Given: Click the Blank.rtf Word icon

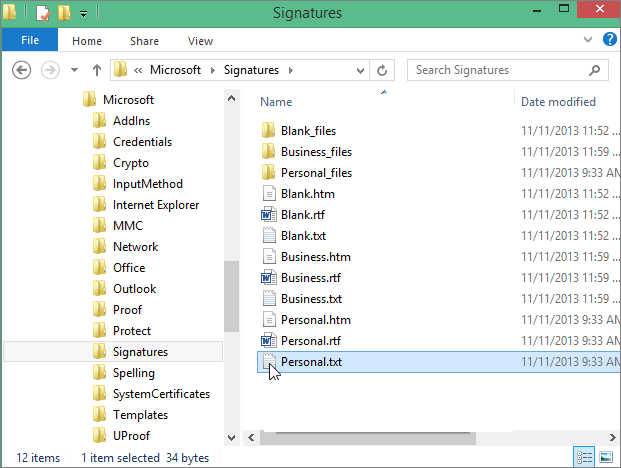Looking at the screenshot, I should 269,214.
